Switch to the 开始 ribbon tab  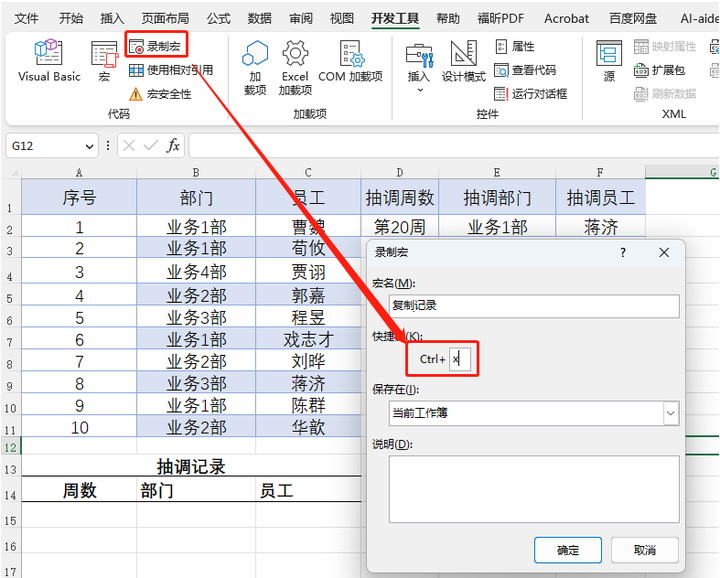click(71, 18)
